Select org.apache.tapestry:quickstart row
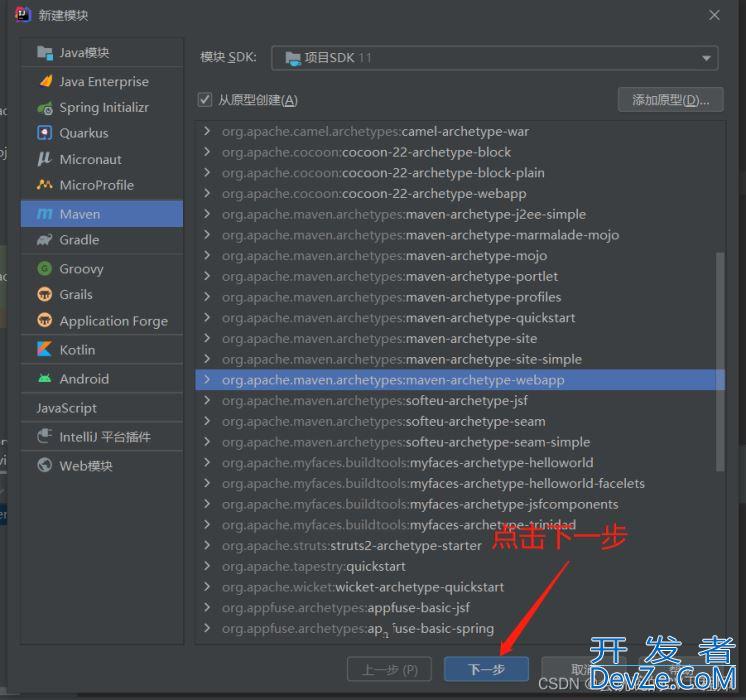The width and height of the screenshot is (746, 700). coord(460,566)
